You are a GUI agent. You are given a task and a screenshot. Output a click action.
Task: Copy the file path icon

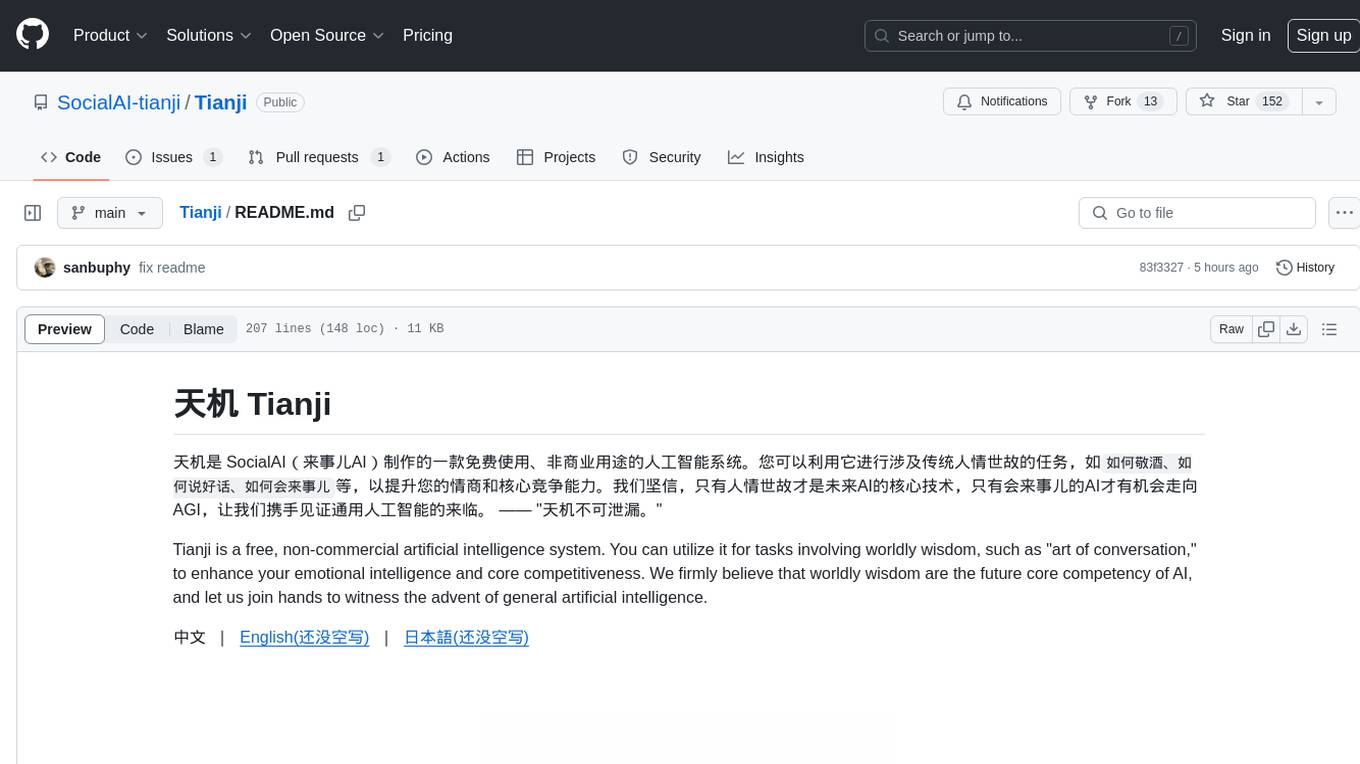[356, 213]
